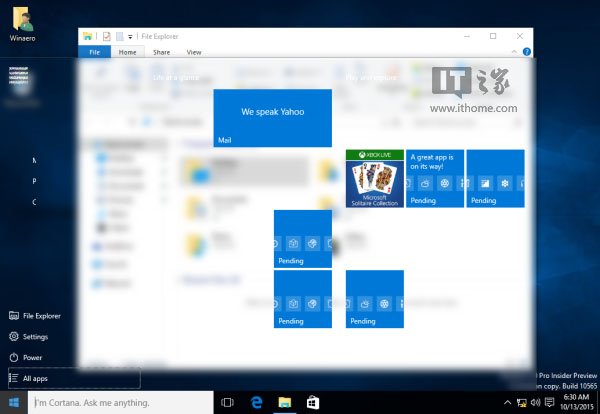Open the File ribbon tab

coord(94,51)
